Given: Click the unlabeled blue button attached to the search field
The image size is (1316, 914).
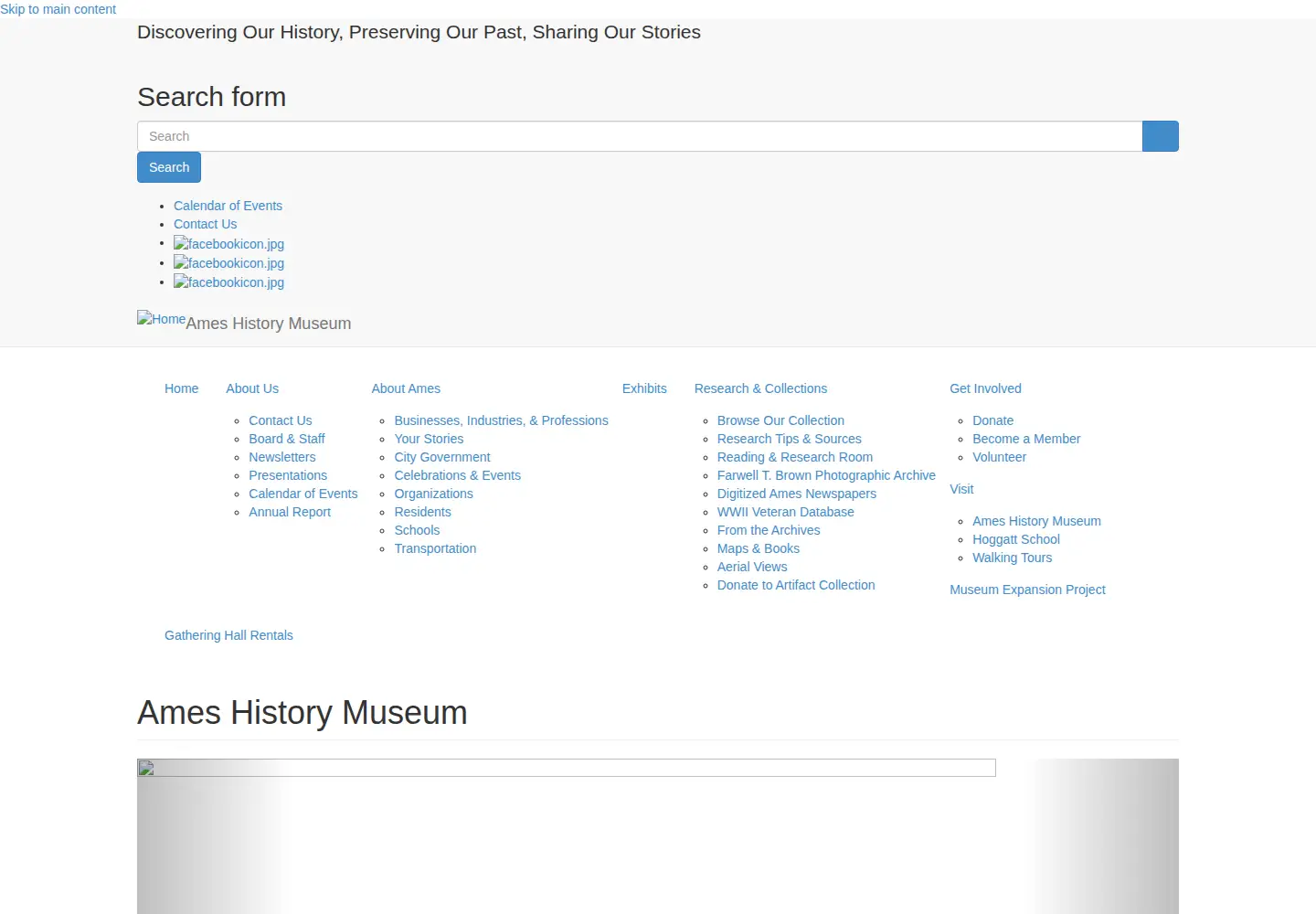Looking at the screenshot, I should point(1160,136).
